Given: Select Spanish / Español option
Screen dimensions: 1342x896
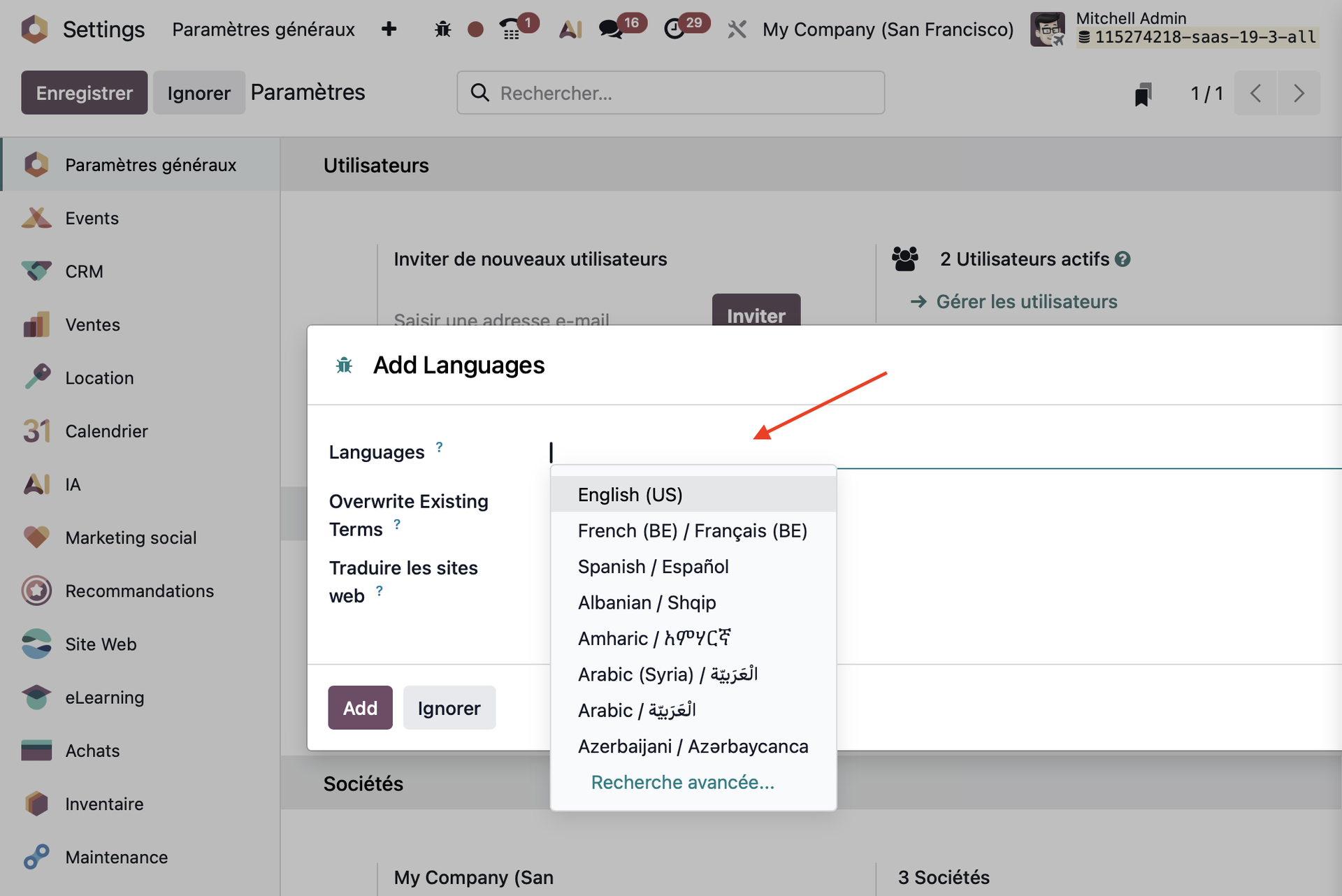Looking at the screenshot, I should click(693, 567).
